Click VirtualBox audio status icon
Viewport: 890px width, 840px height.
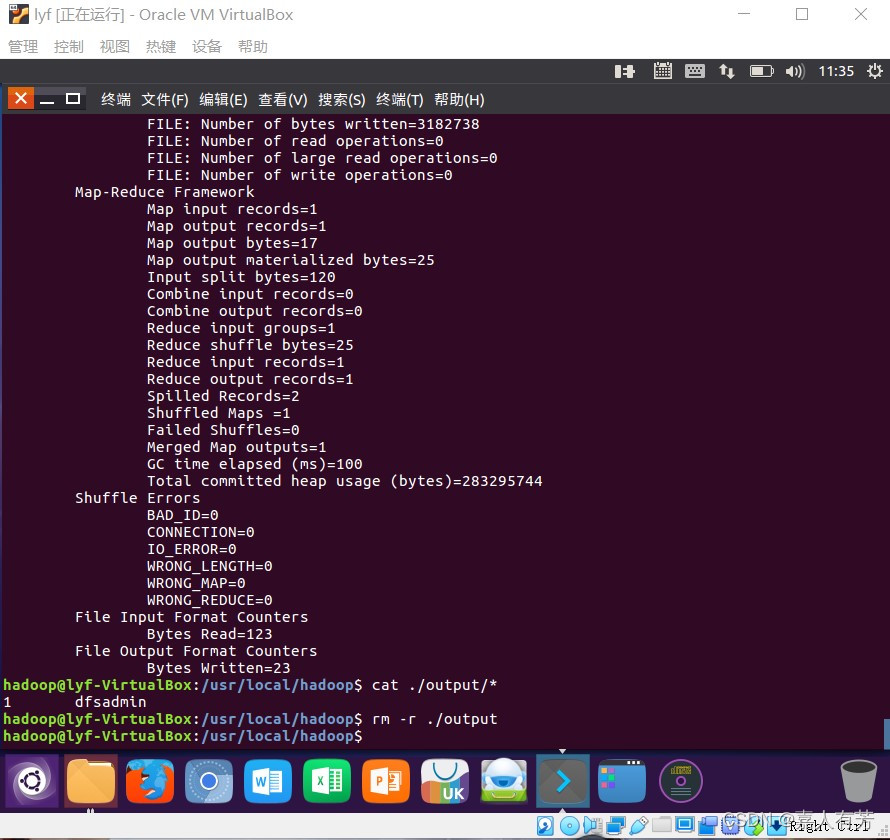click(x=593, y=825)
